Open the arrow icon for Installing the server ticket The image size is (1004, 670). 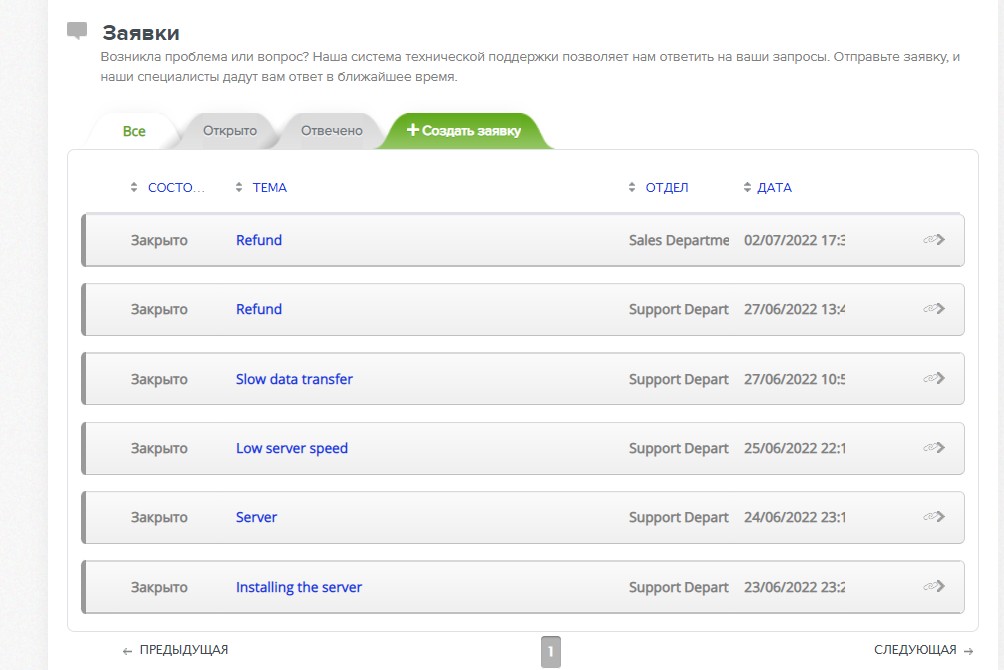tap(934, 586)
